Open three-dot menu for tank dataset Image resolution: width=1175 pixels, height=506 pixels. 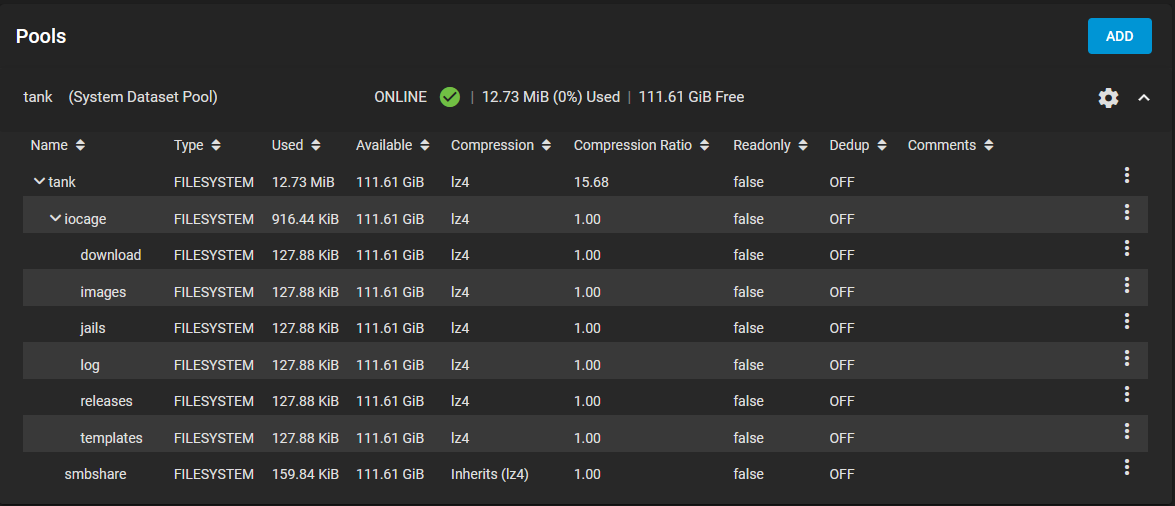1126,175
